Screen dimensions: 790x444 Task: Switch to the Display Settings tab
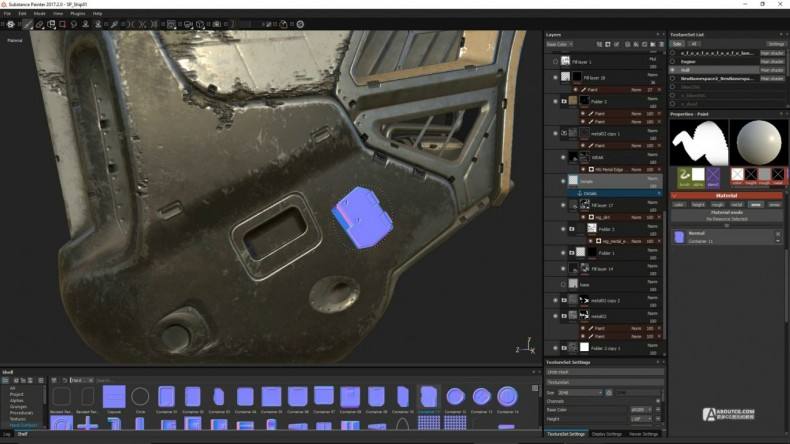608,434
